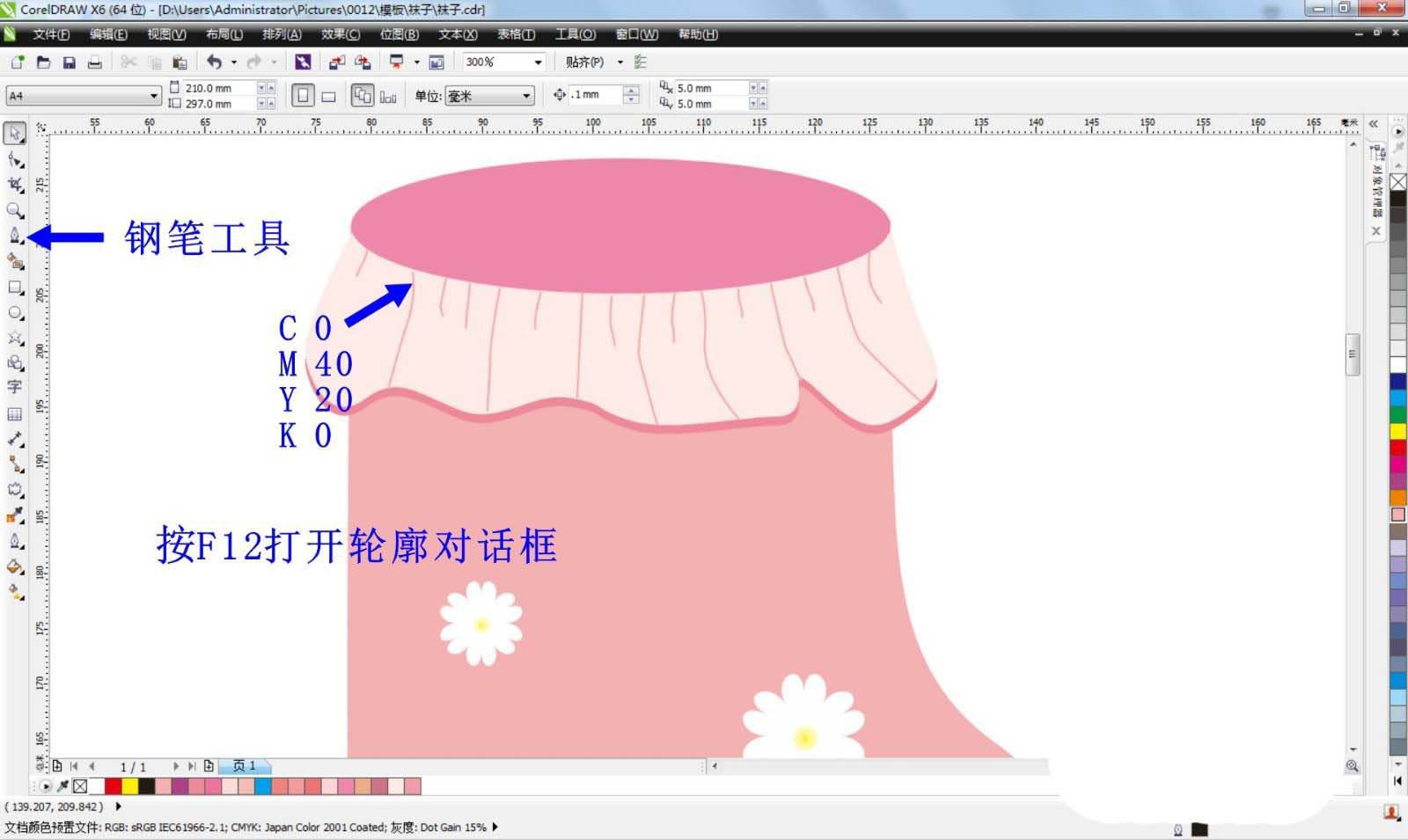Select the Zoom tool
This screenshot has height=840, width=1408.
coord(15,211)
